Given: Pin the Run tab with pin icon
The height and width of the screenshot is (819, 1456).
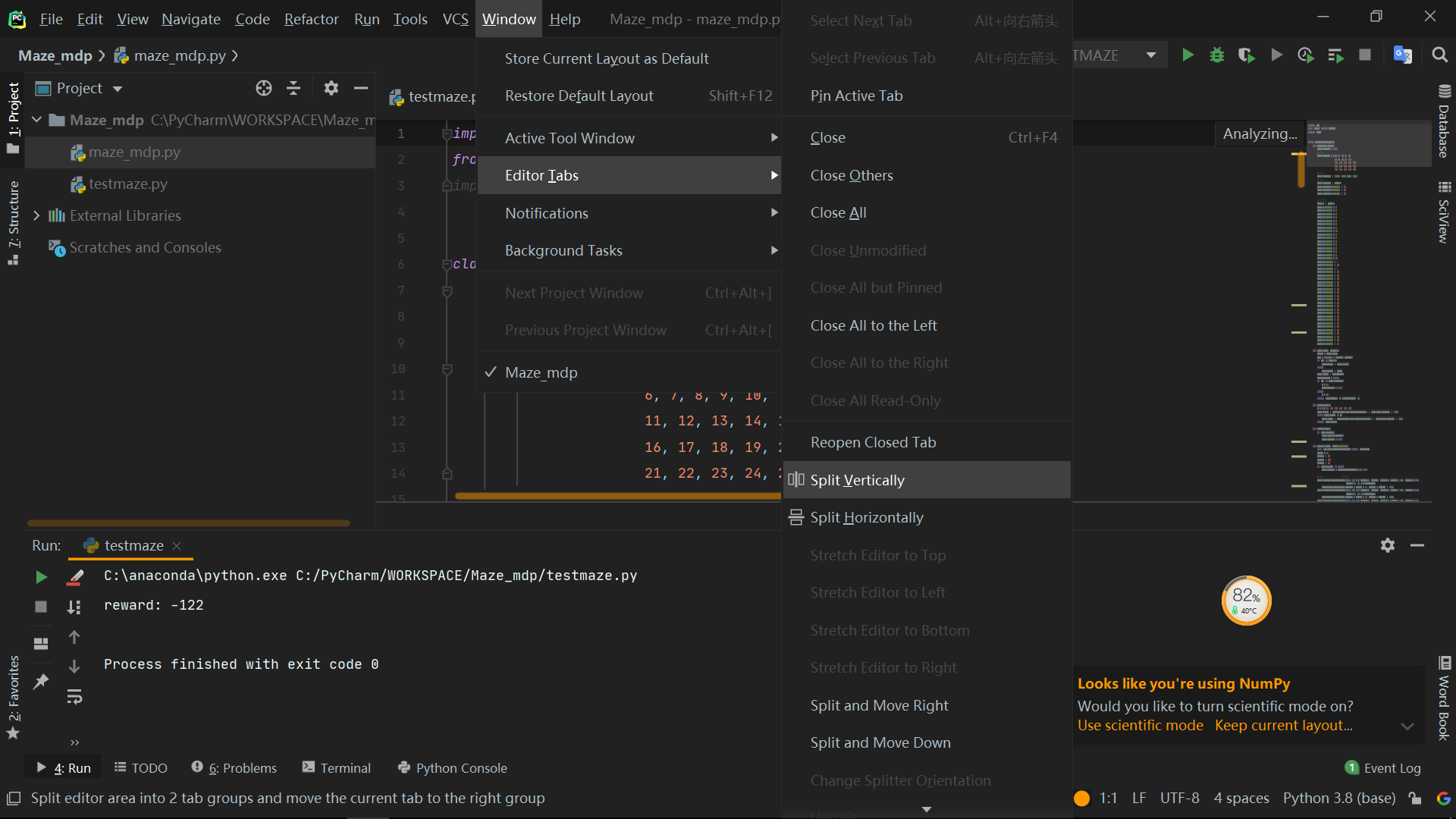Looking at the screenshot, I should pos(41,680).
